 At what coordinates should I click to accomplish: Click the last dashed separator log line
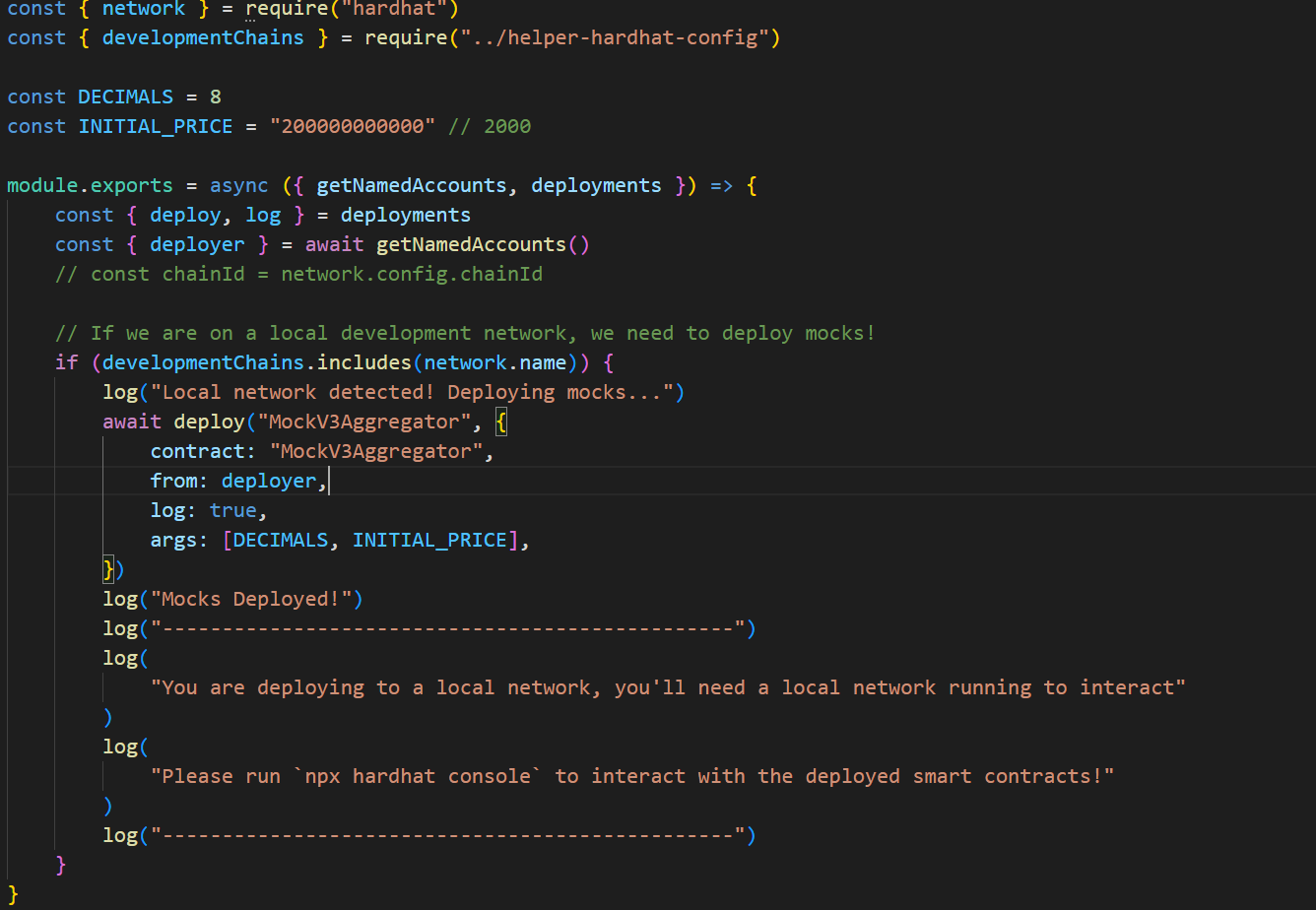[429, 836]
